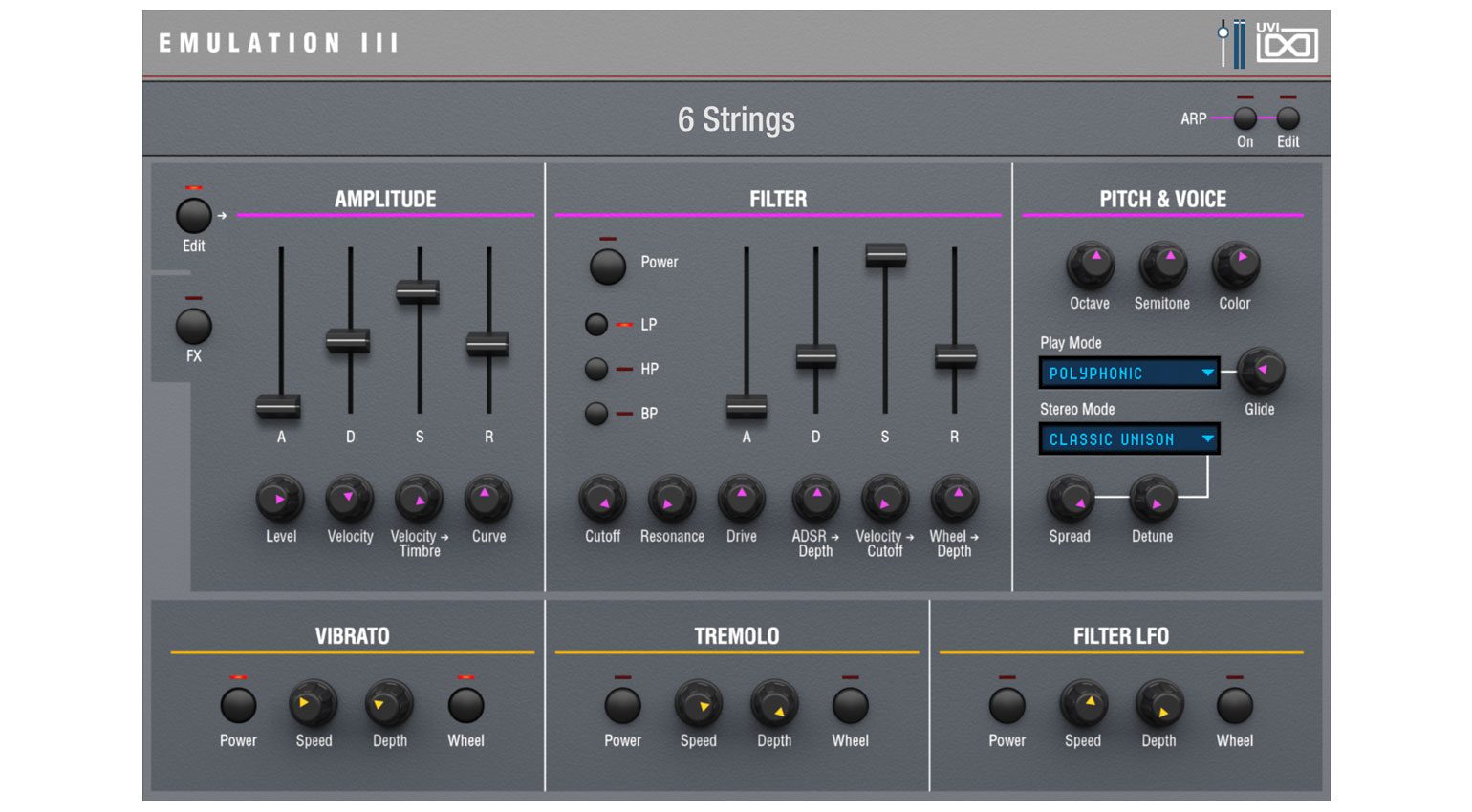Click the Amplitude Decay slider handle
Image resolution: width=1472 pixels, height=812 pixels.
(x=348, y=340)
